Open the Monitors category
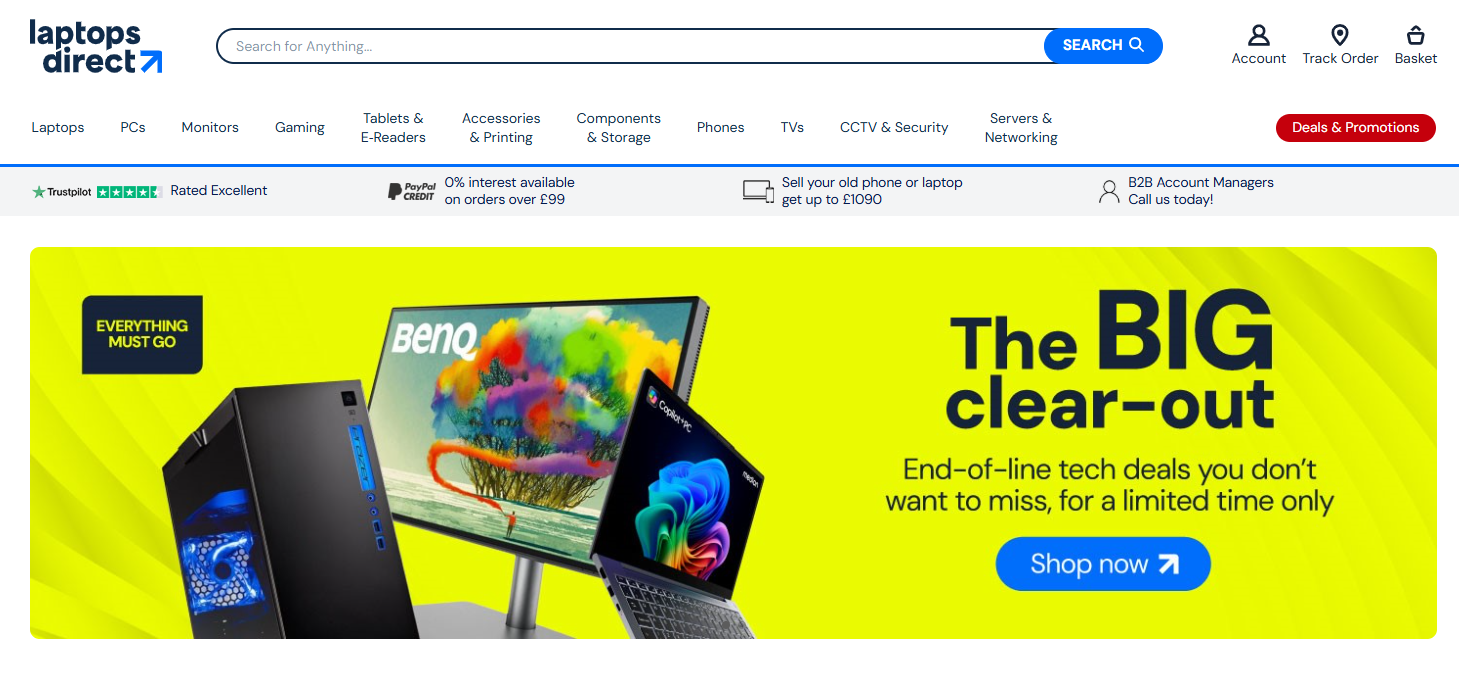 [x=210, y=127]
